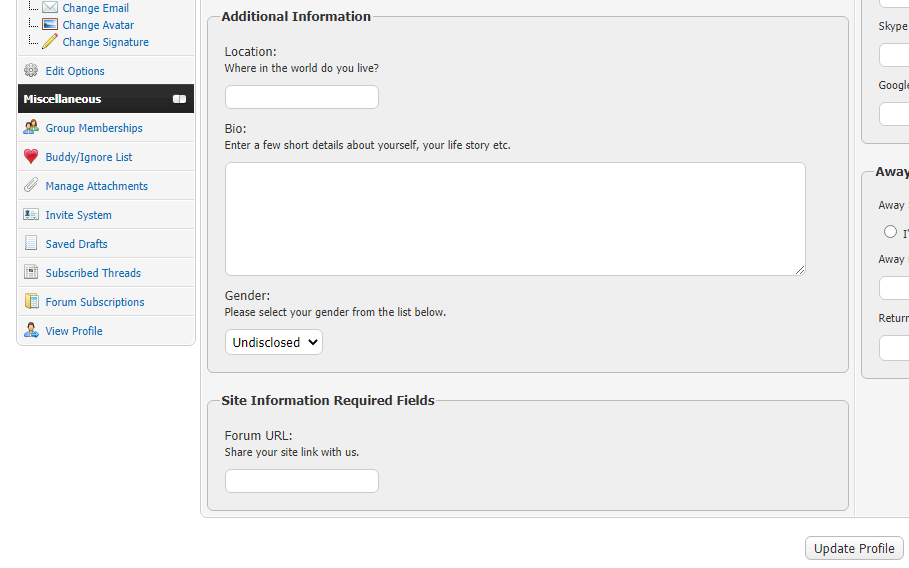Click the Forum Subscriptions icon

[x=31, y=302]
